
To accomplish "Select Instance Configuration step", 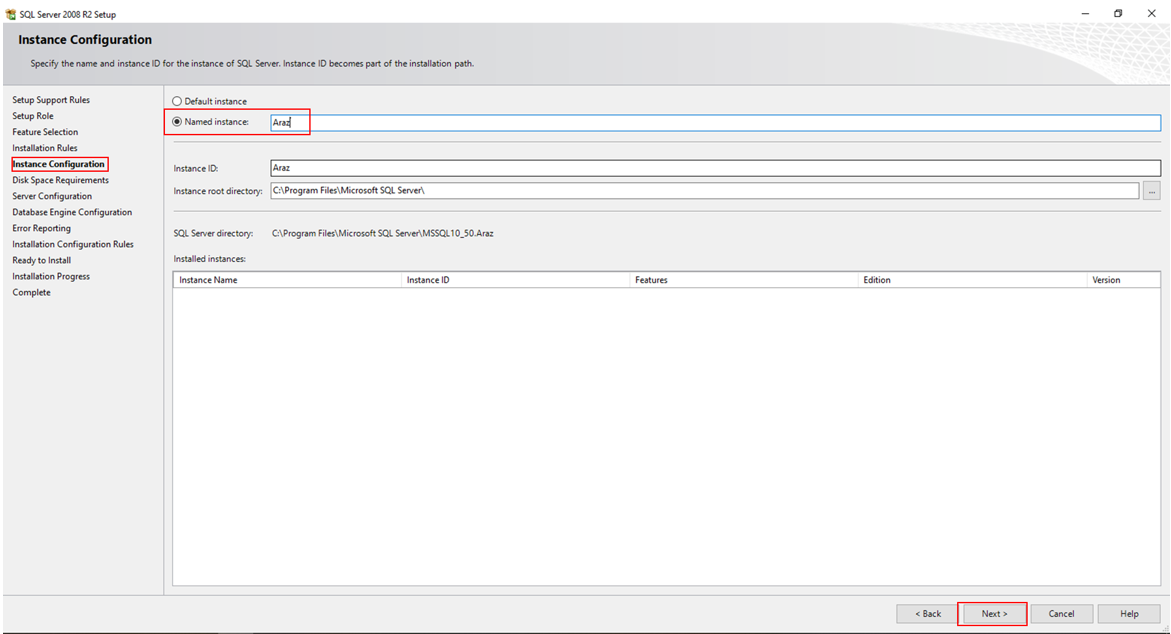I will [x=58, y=164].
